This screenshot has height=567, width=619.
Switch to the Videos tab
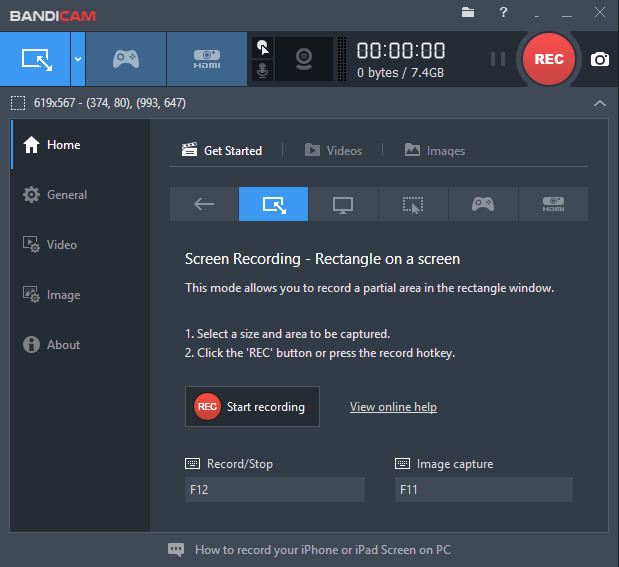(333, 150)
